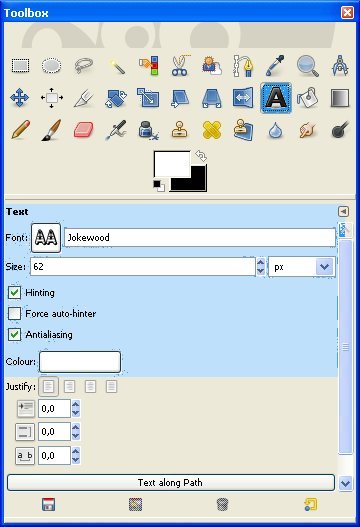Select the Zoom magnifier tool
This screenshot has width=360, height=527.
pos(308,66)
